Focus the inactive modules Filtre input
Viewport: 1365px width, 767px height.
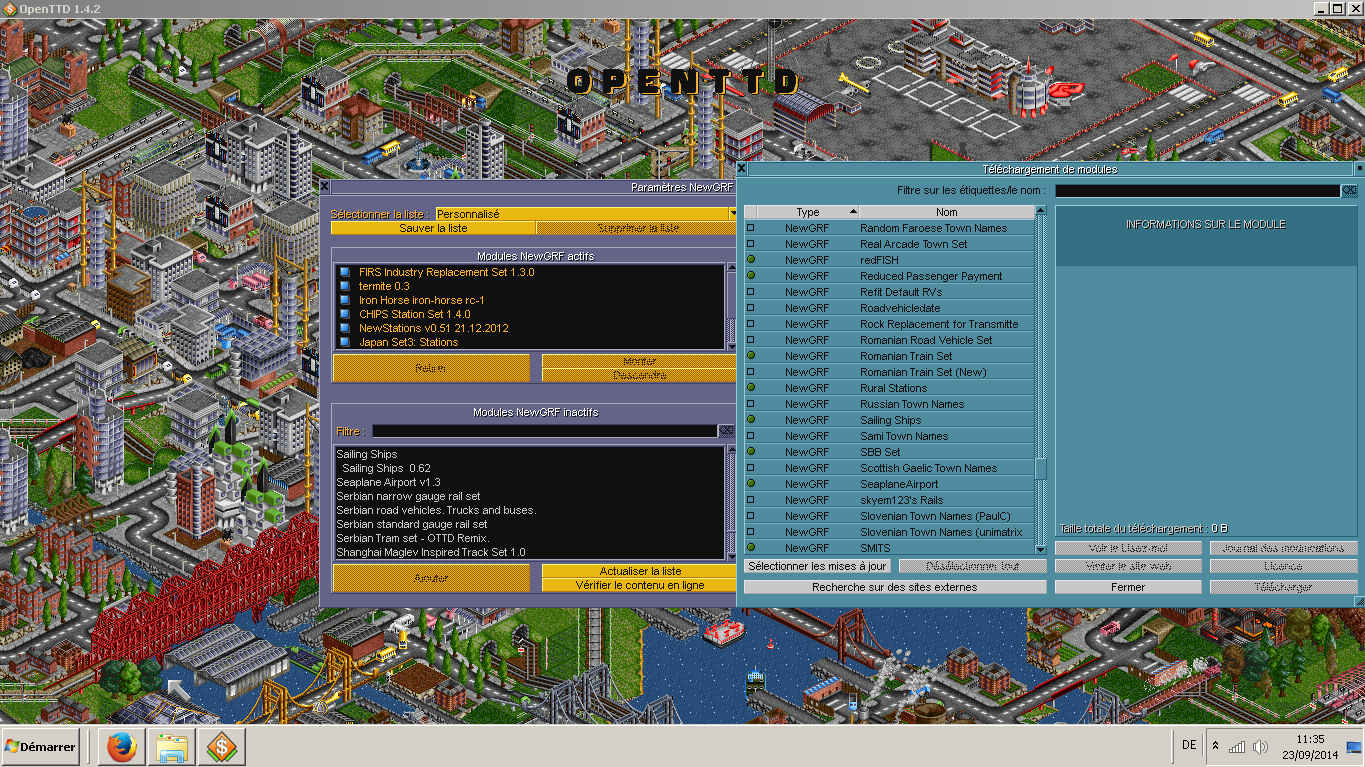click(x=544, y=431)
